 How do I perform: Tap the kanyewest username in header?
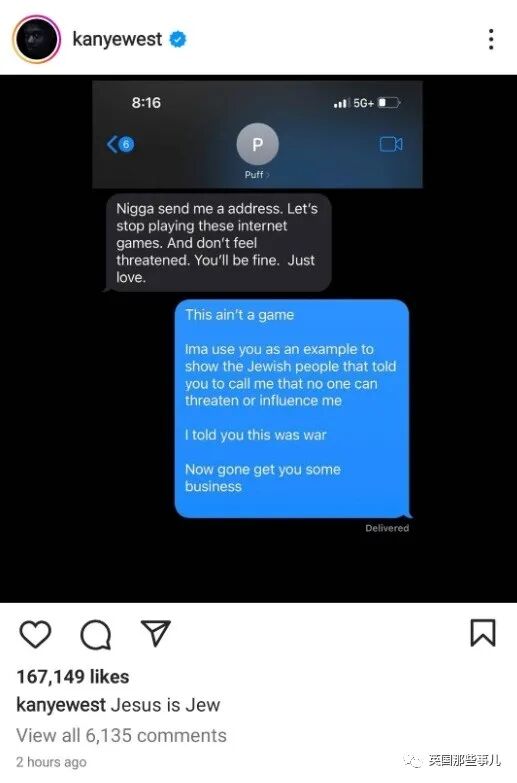point(117,39)
